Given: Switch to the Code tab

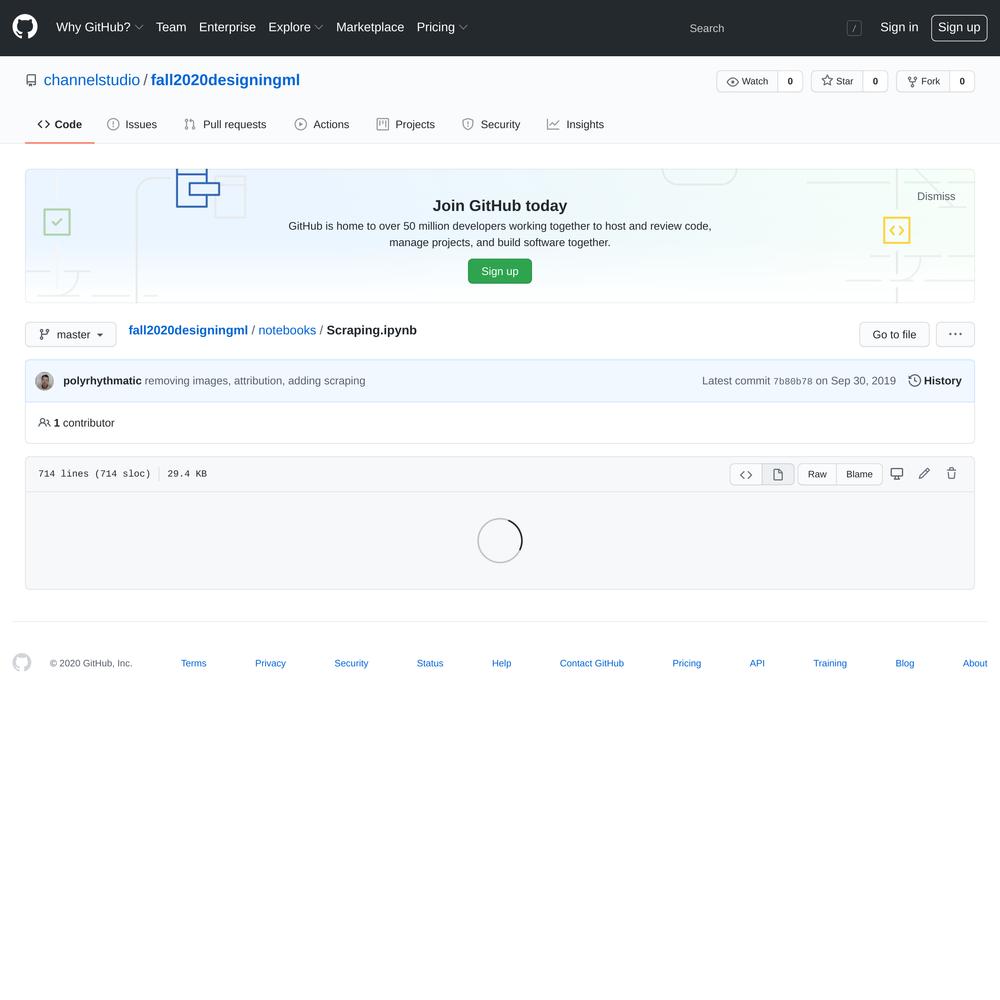Looking at the screenshot, I should [60, 124].
